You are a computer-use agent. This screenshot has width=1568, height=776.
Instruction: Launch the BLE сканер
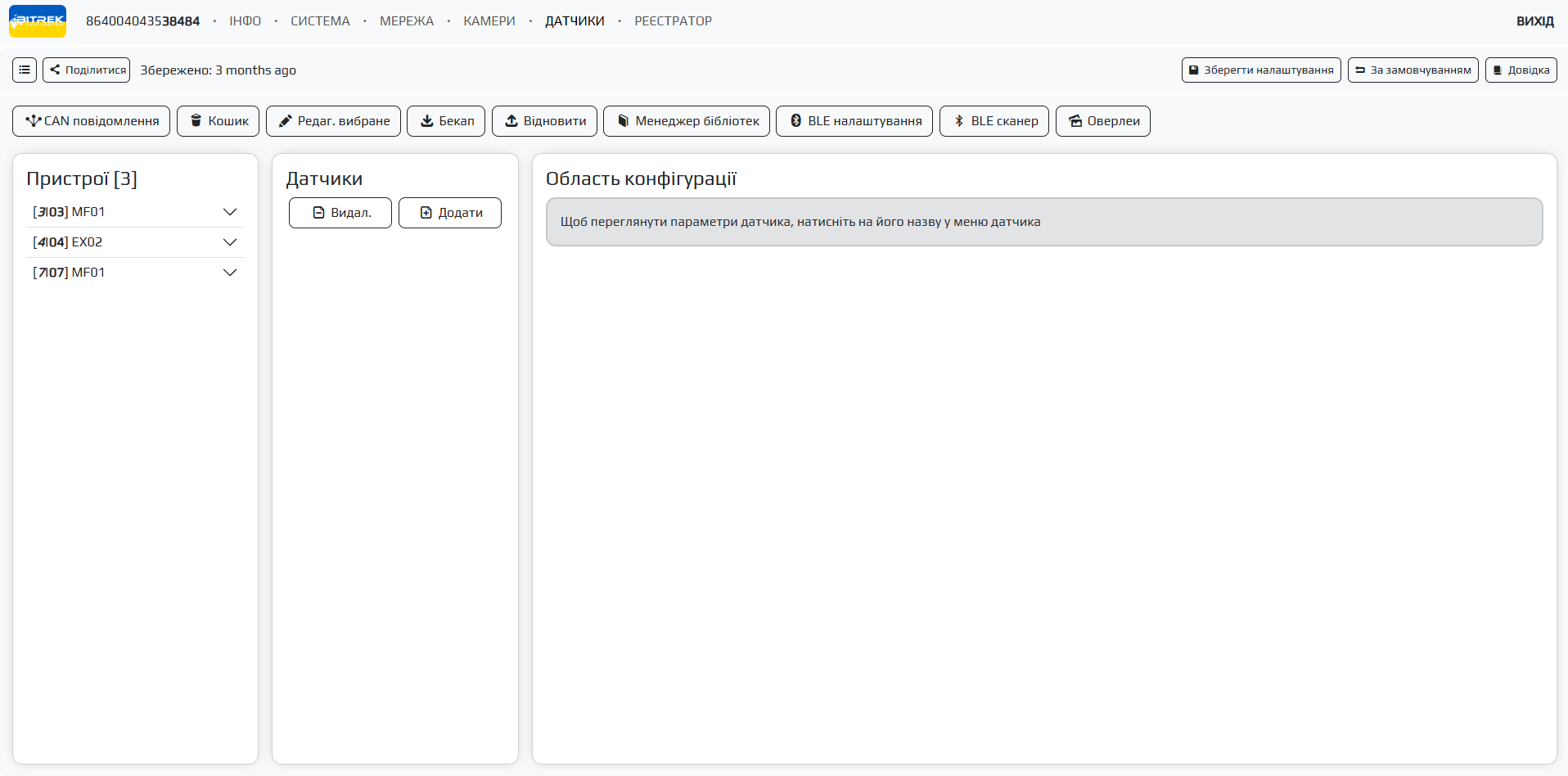994,121
